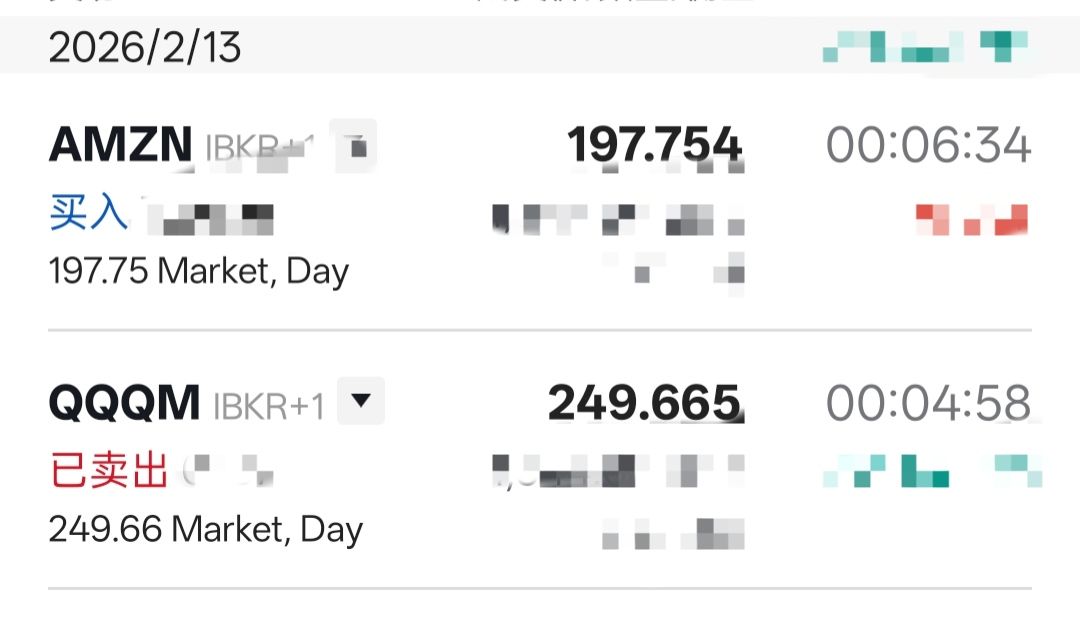Click the AMZN fill price 197.754
This screenshot has height=628, width=1080.
pos(654,146)
